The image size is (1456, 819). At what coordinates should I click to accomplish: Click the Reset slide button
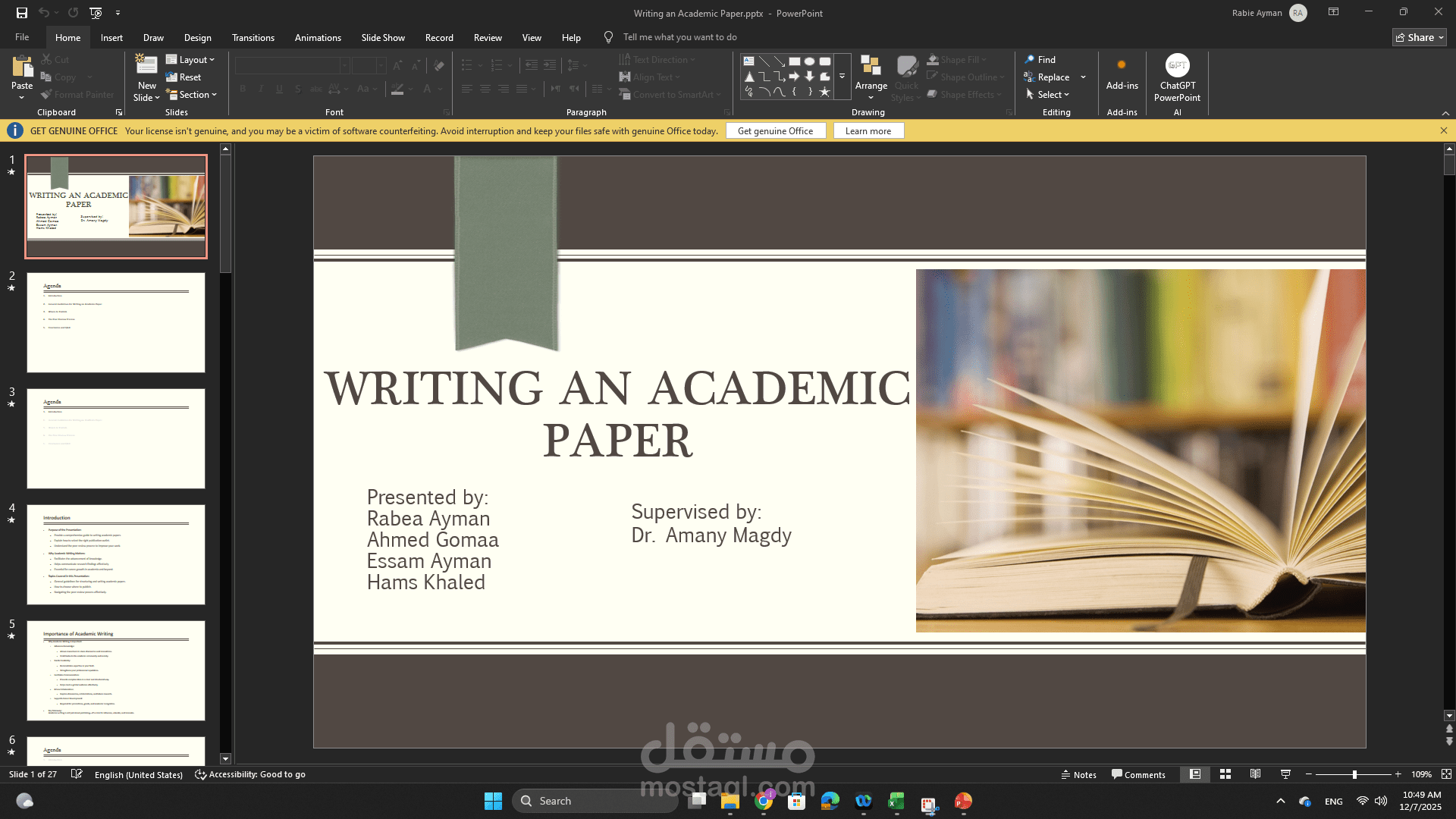[x=184, y=77]
